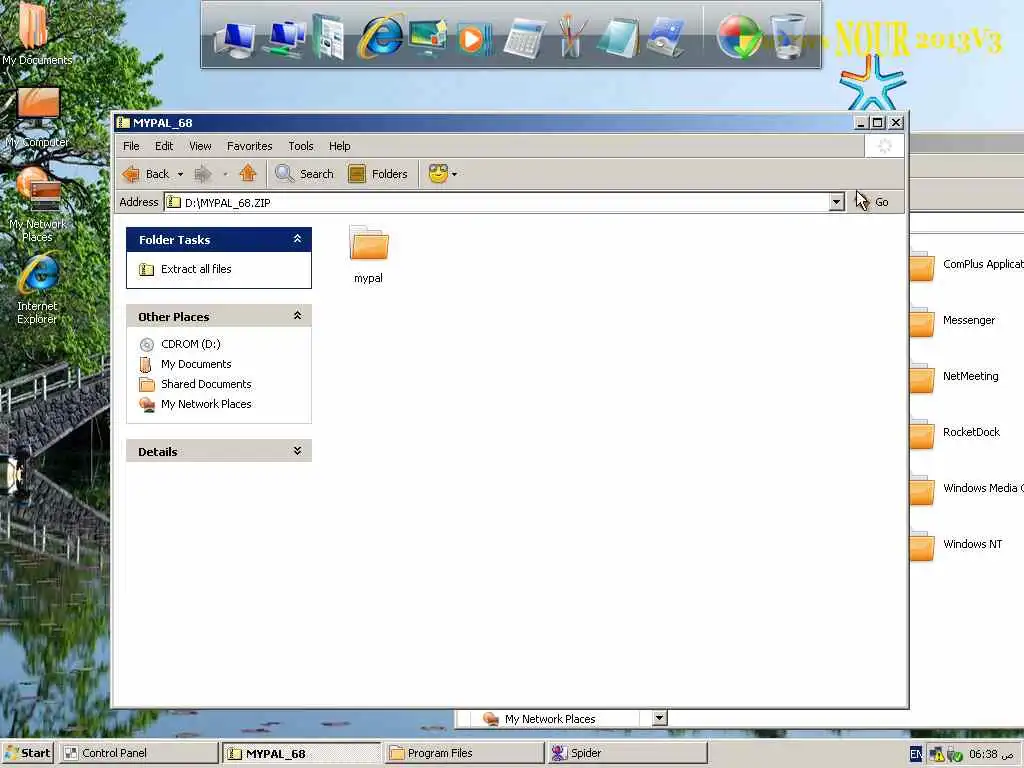
Task: Select My Network Places desktop icon
Action: pyautogui.click(x=37, y=204)
